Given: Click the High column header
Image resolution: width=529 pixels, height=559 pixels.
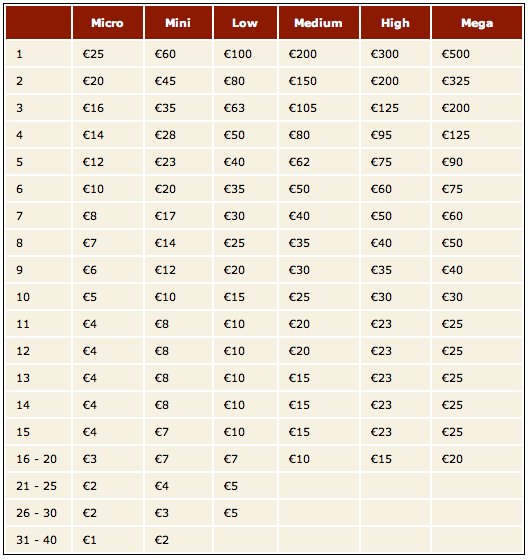Looking at the screenshot, I should pos(395,23).
